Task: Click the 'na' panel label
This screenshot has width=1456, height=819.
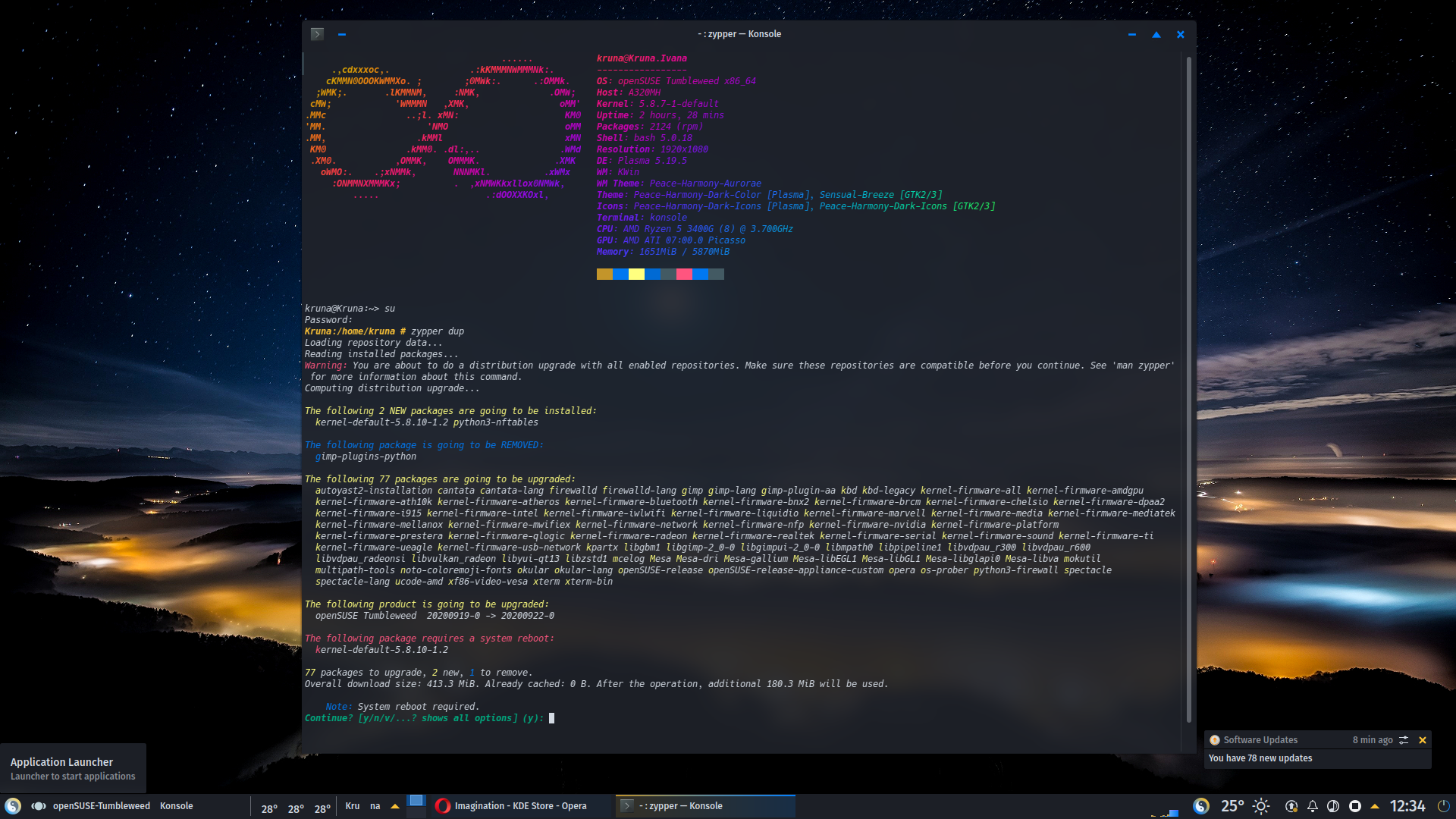Action: 375,806
